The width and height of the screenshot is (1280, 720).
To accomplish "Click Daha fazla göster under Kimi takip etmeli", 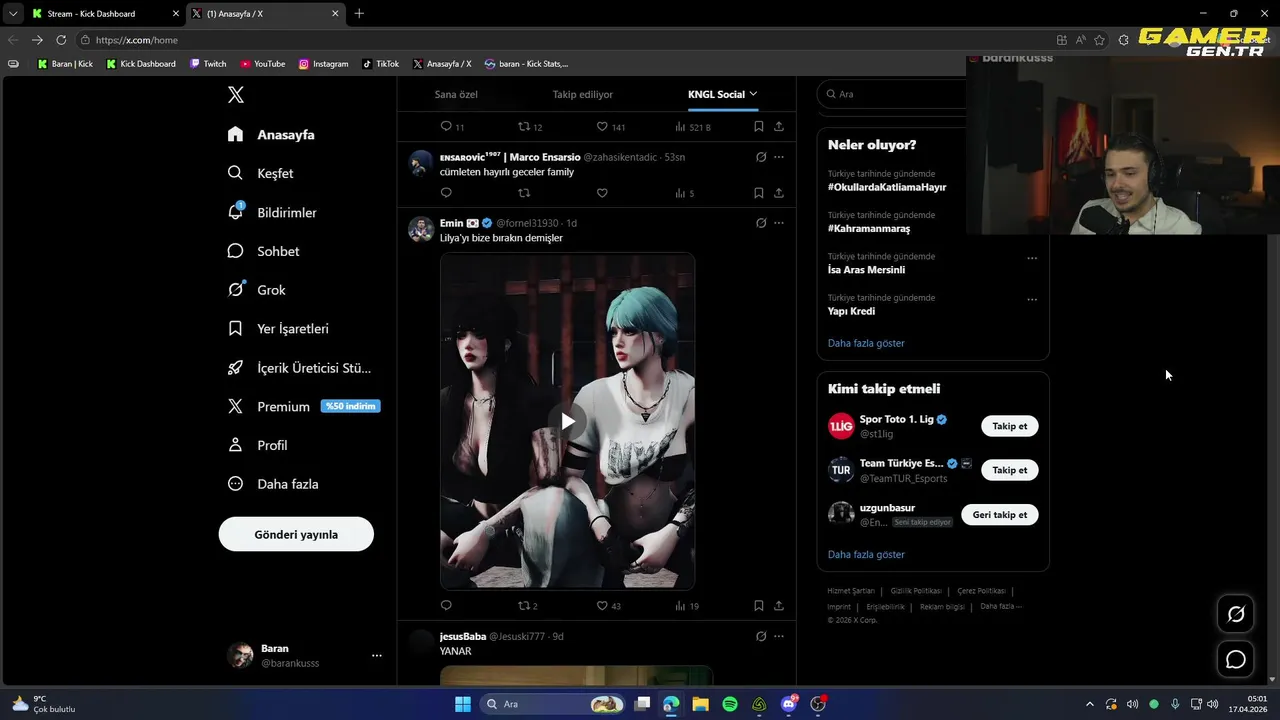I will [866, 554].
